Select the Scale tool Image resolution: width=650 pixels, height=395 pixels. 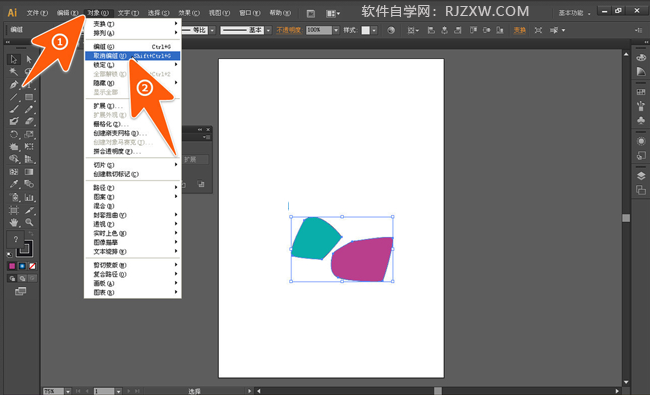coord(29,134)
